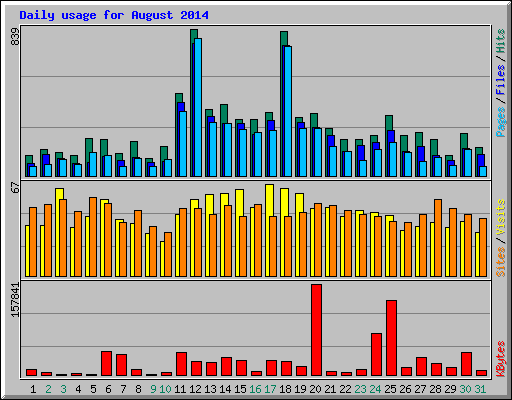This screenshot has width=512, height=400.
Task: Click the light blue pages bar for day 14
Action: coord(228,150)
